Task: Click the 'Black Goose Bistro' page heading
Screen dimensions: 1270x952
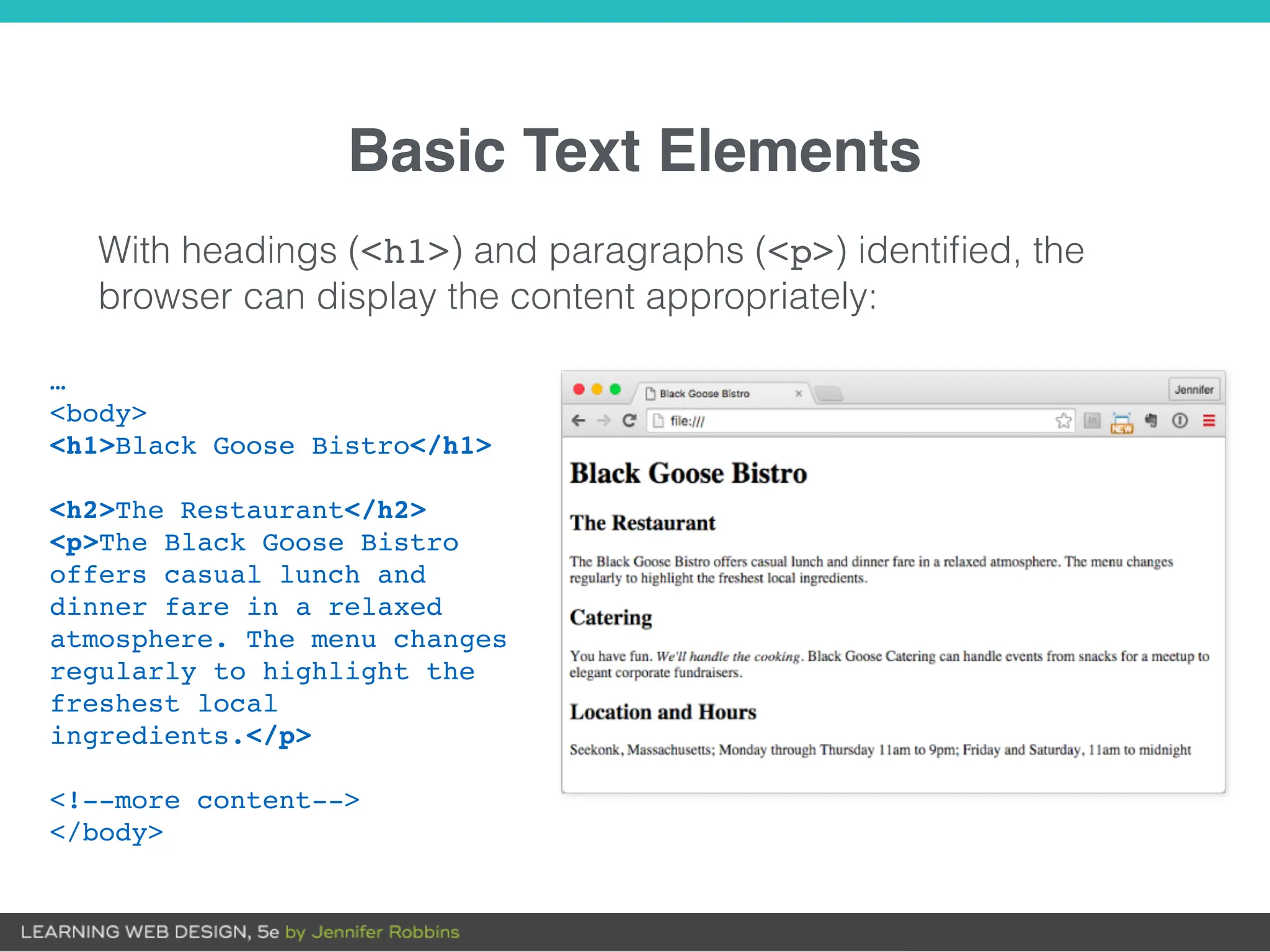Action: click(688, 474)
